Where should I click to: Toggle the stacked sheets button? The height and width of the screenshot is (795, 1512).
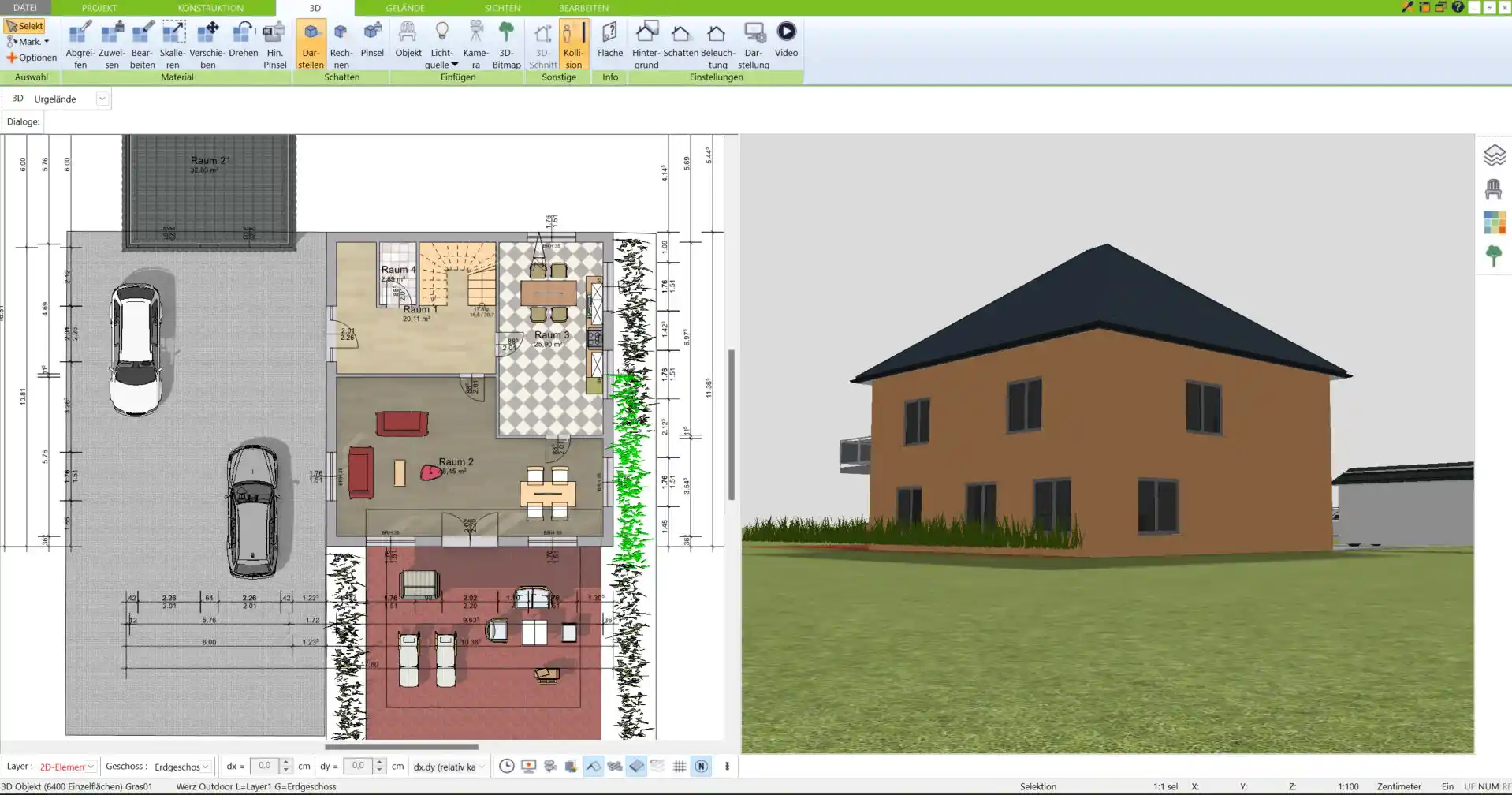[657, 766]
